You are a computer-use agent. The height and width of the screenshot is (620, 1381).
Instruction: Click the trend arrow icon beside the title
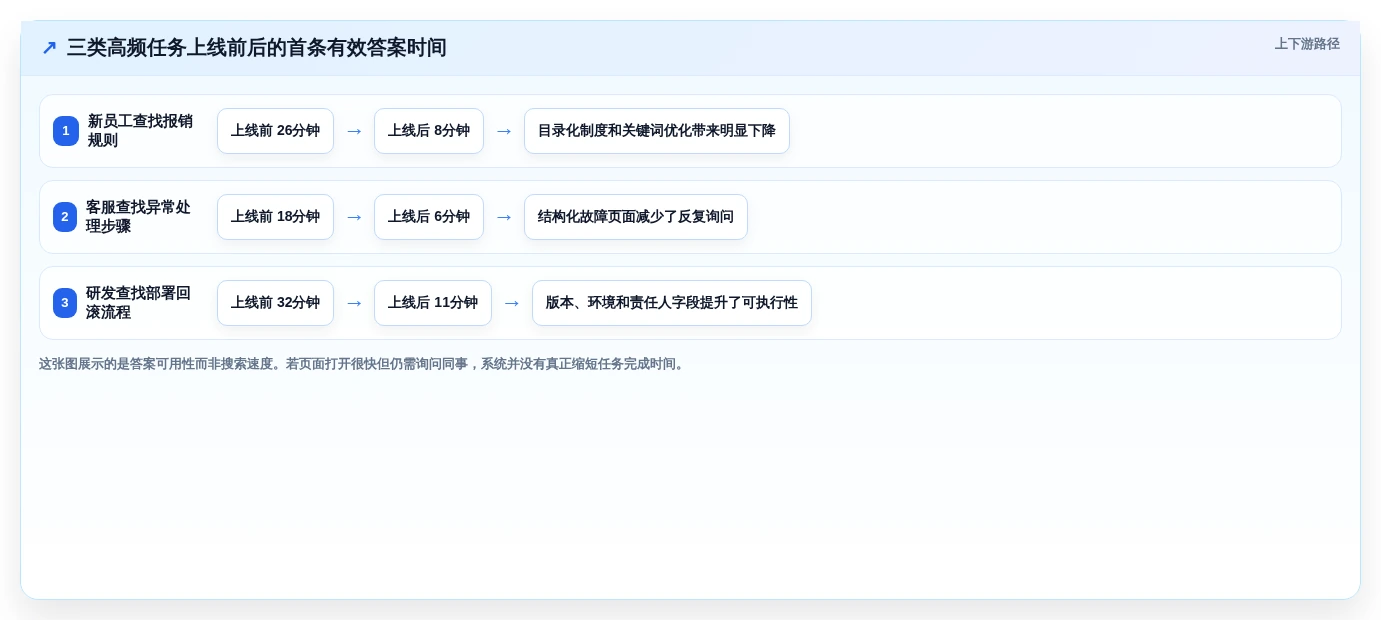49,48
